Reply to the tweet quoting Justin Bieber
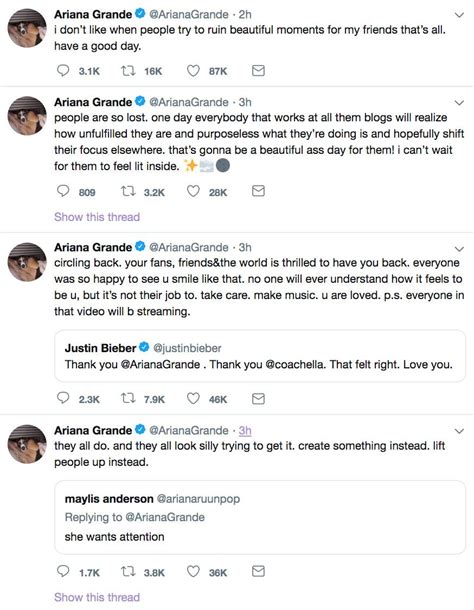 [63, 398]
